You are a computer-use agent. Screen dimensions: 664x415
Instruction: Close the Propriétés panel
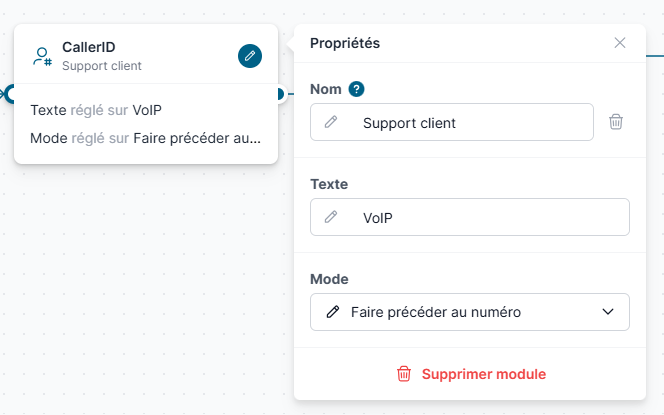pyautogui.click(x=620, y=43)
